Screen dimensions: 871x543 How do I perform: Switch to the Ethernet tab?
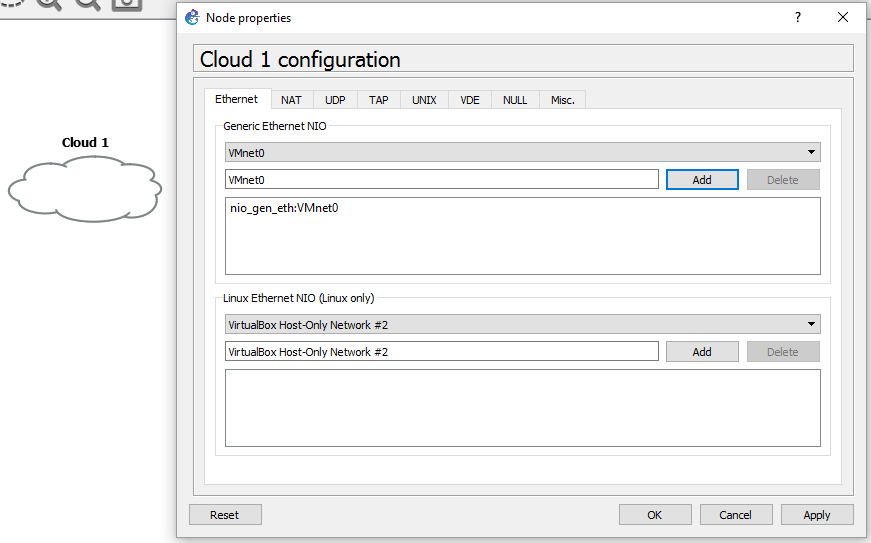click(237, 99)
